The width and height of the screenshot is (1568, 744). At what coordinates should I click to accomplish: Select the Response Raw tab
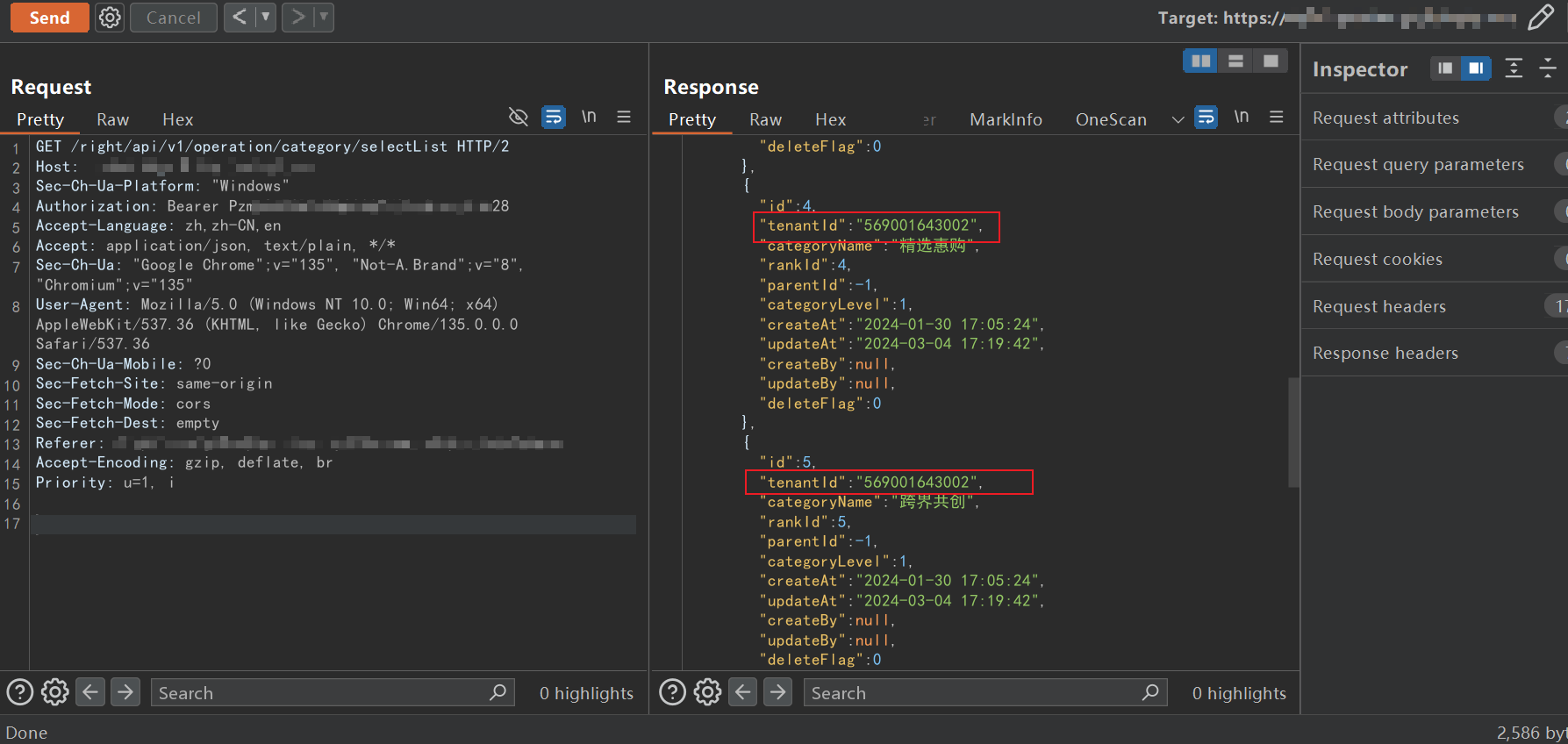tap(765, 119)
